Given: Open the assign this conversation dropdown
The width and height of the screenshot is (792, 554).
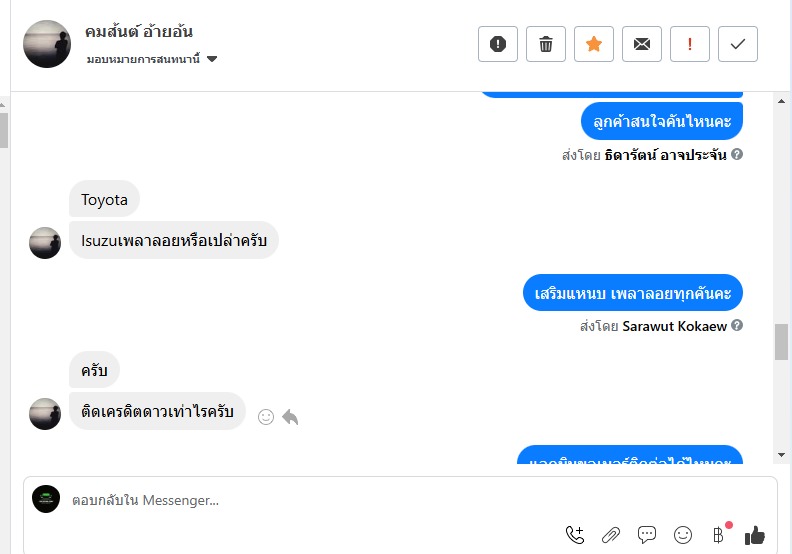Looking at the screenshot, I should coord(152,59).
